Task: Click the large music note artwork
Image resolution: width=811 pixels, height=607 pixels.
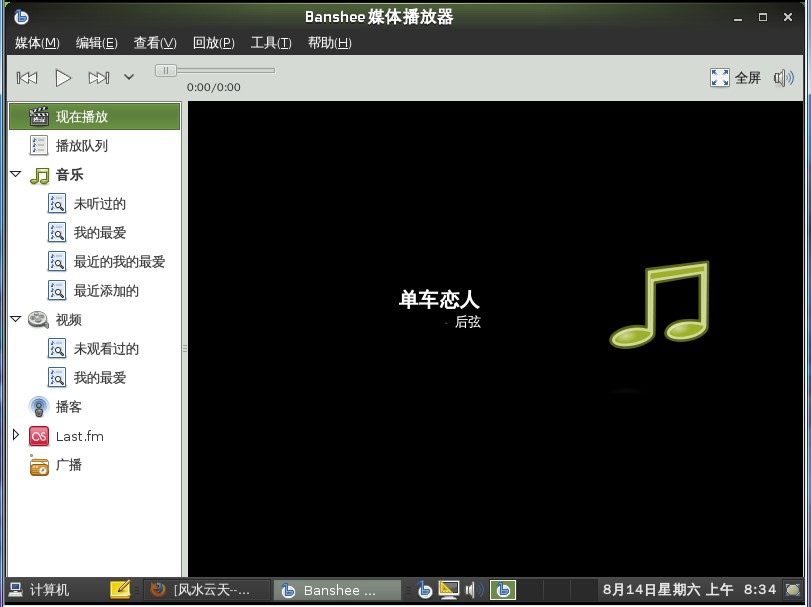Action: tap(659, 305)
